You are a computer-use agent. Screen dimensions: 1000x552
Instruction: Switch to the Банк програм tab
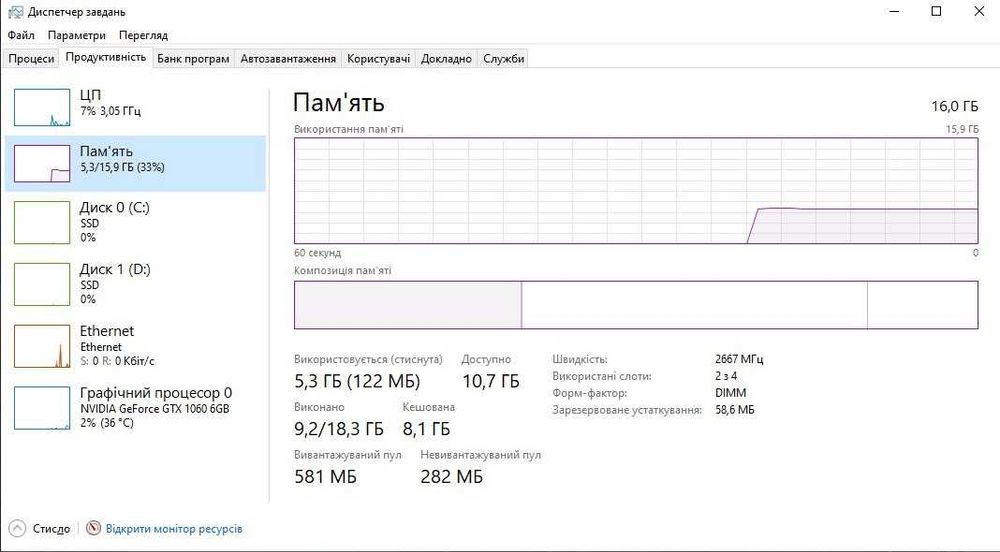coord(193,59)
